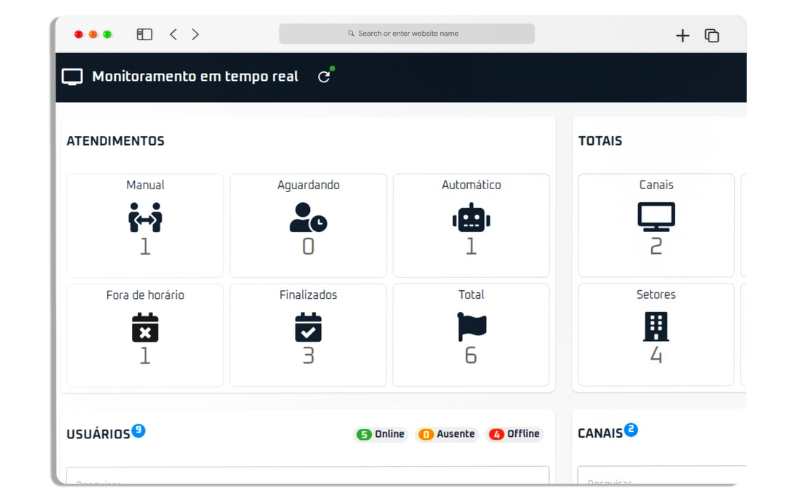Click the 'CANAIS' section heading
This screenshot has height=500, width=800.
(600, 434)
